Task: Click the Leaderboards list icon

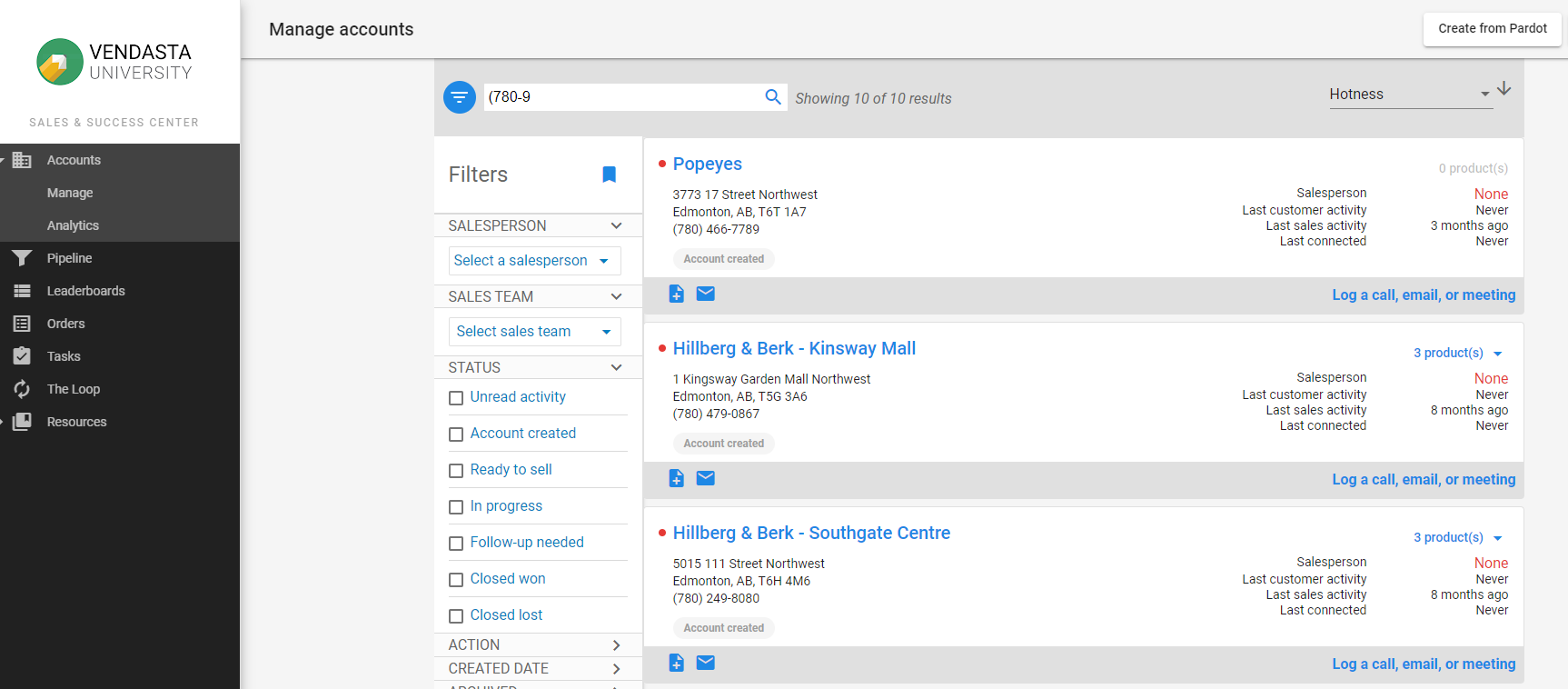Action: point(22,291)
